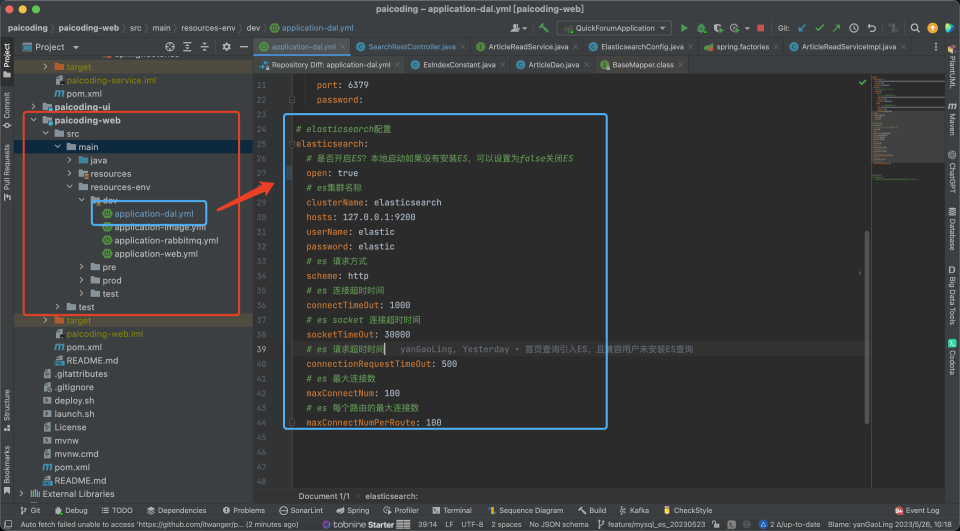
Task: Collapse the resources-env folder
Action: coord(69,187)
